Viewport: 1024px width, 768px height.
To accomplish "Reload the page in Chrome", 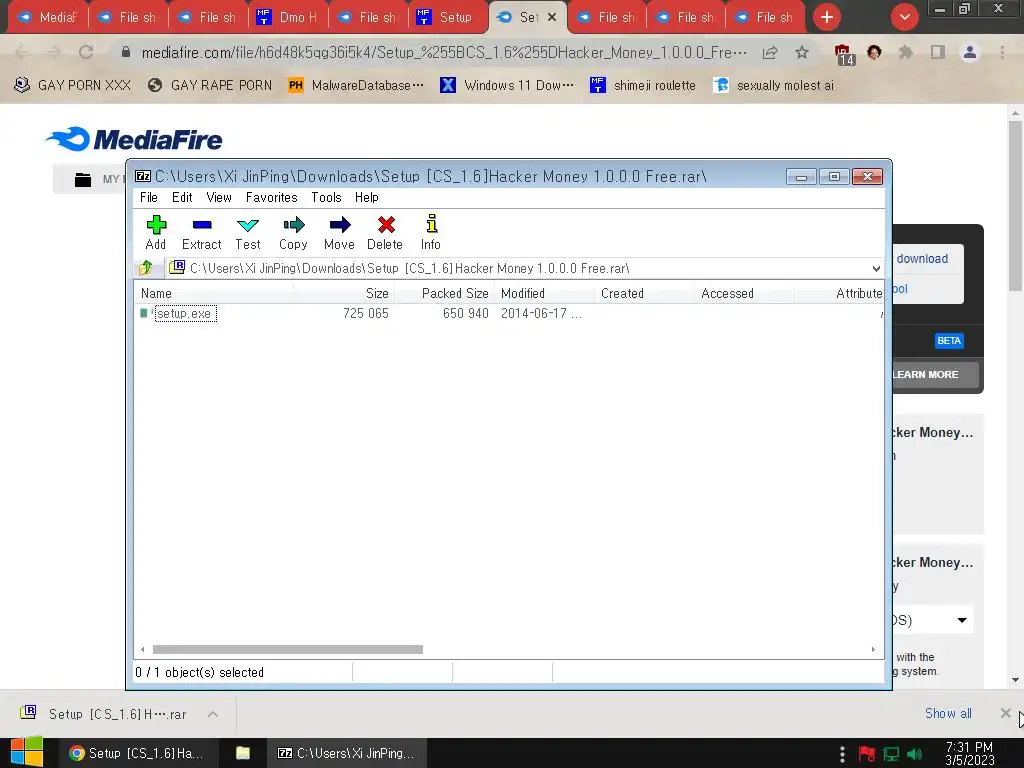I will click(x=86, y=52).
